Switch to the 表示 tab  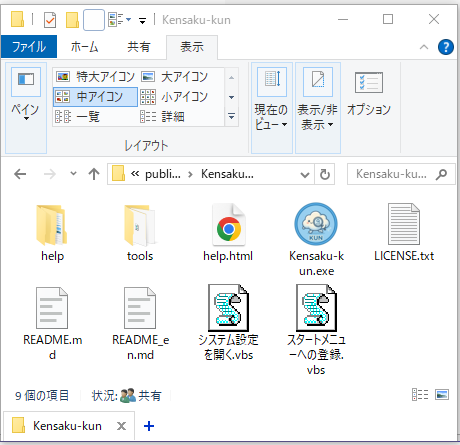pyautogui.click(x=192, y=47)
